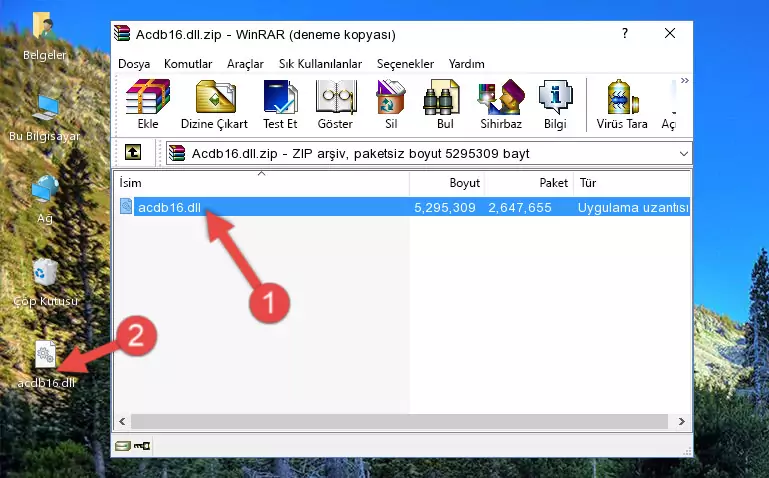Screen dimensions: 769x478
Task: Click the Acdb16.dll.zip address path field
Action: tap(429, 153)
